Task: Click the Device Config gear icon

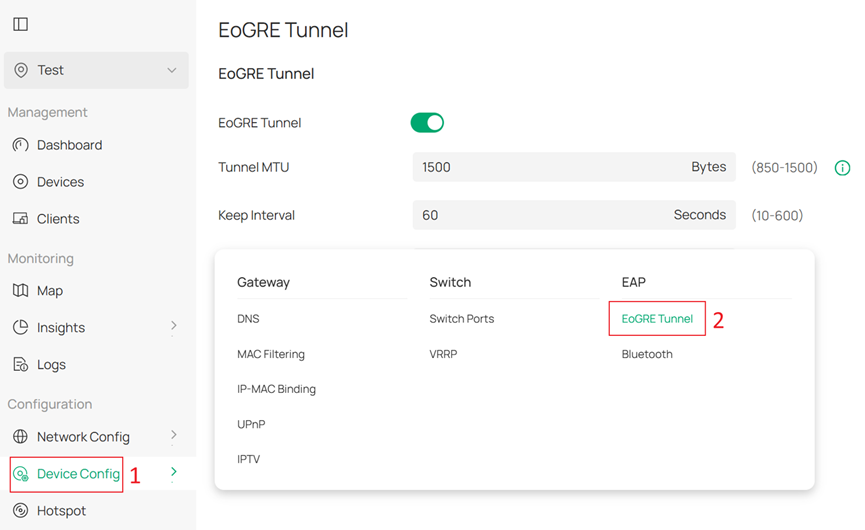Action: click(x=20, y=474)
